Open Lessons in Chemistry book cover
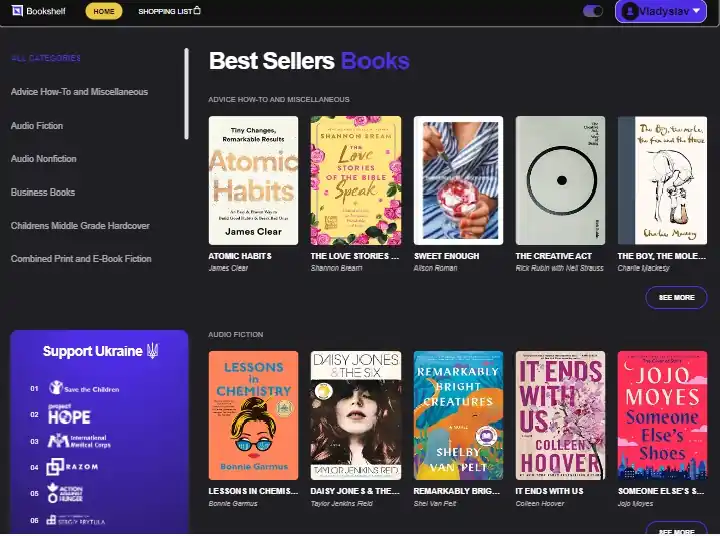720x536 pixels. click(253, 416)
